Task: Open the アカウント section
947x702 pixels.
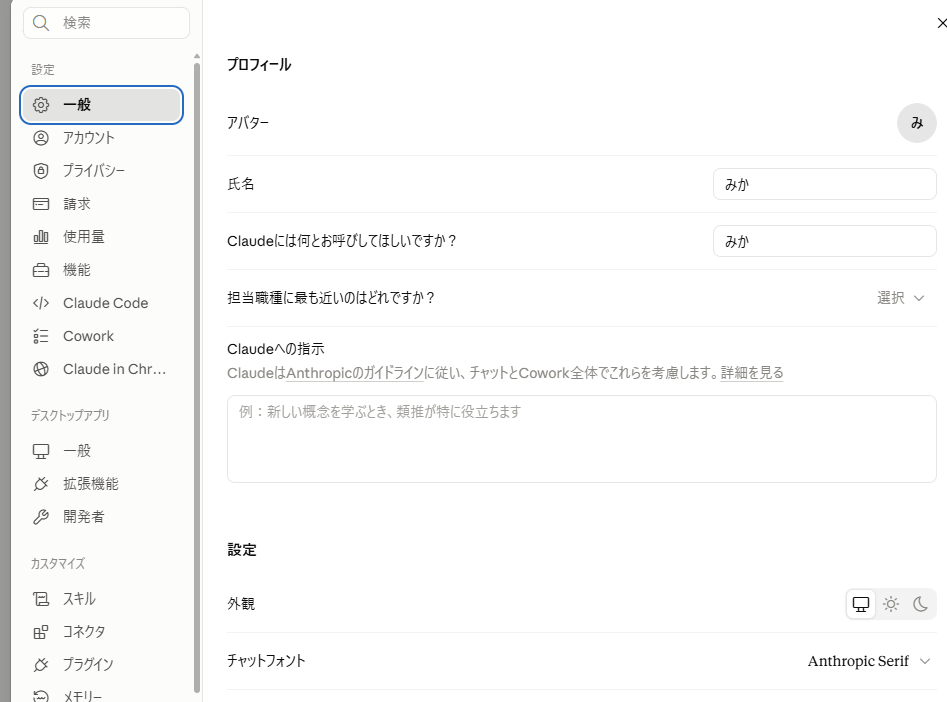Action: coord(101,138)
